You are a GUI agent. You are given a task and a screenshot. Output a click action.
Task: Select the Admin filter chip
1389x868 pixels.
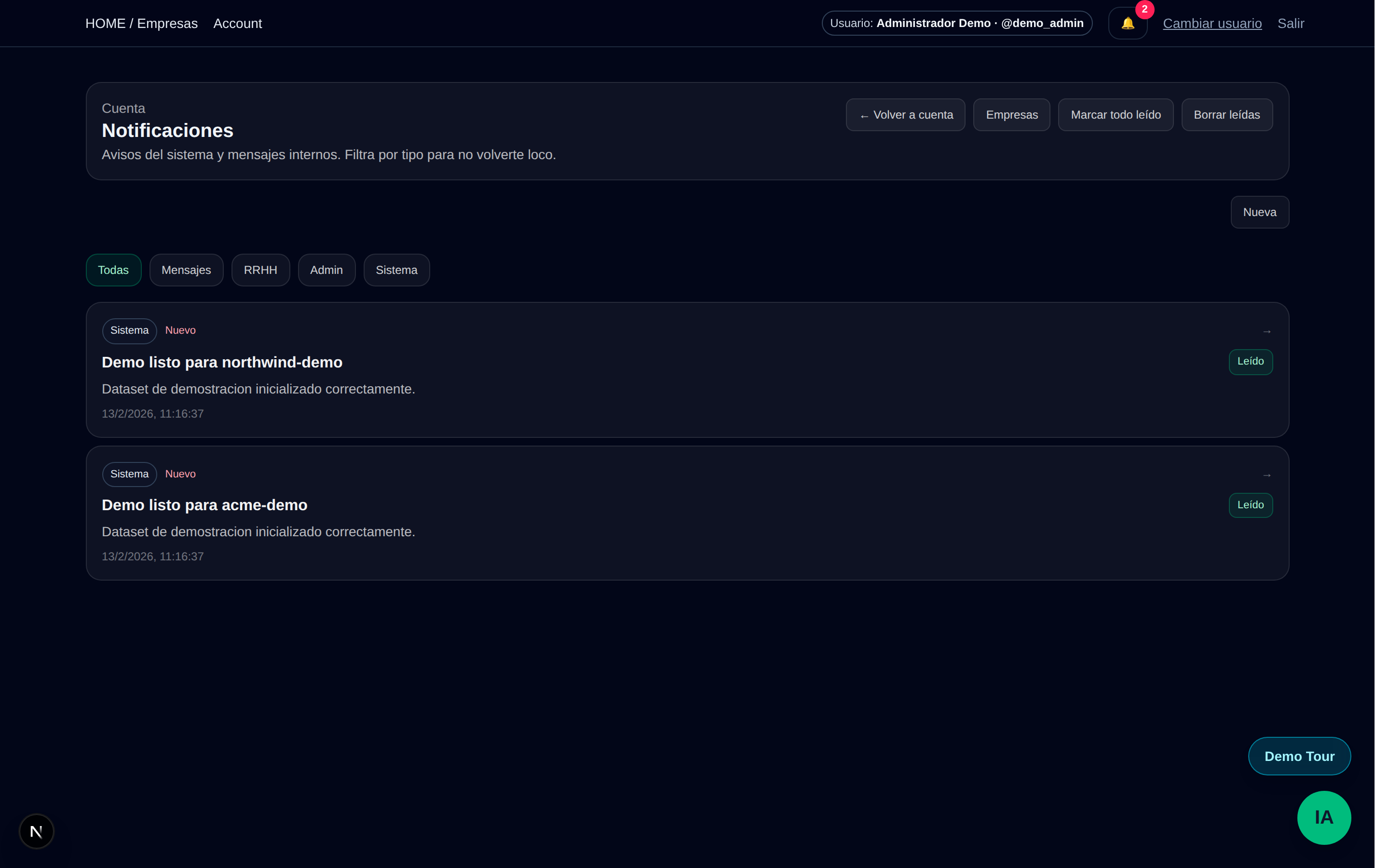point(326,270)
